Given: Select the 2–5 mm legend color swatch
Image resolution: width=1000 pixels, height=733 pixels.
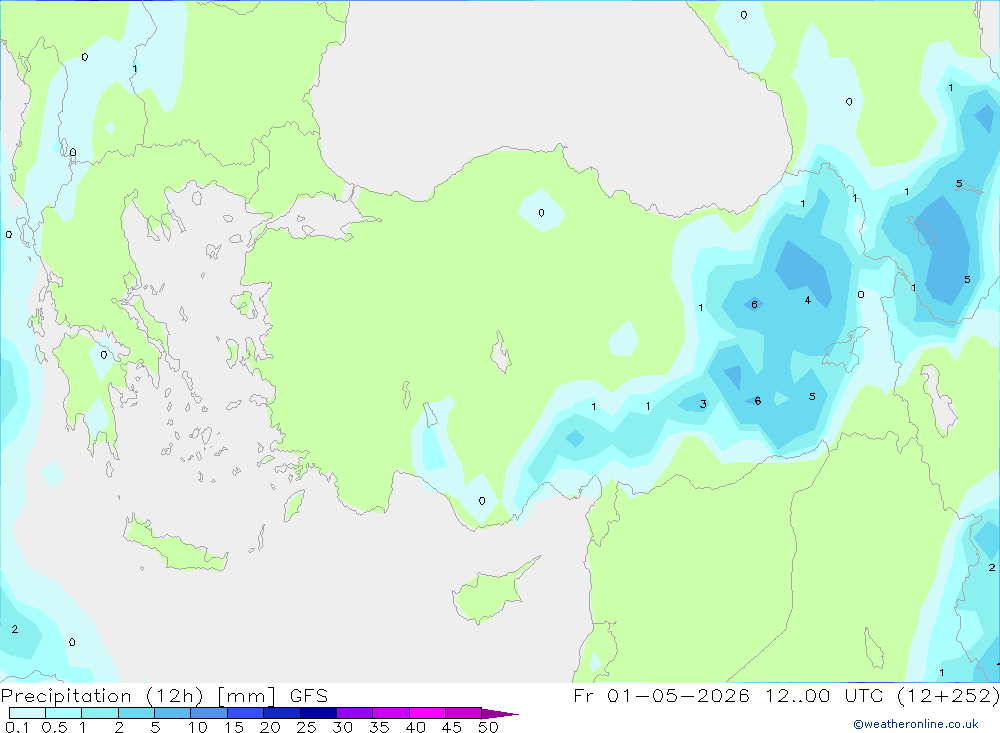Looking at the screenshot, I should [136, 713].
